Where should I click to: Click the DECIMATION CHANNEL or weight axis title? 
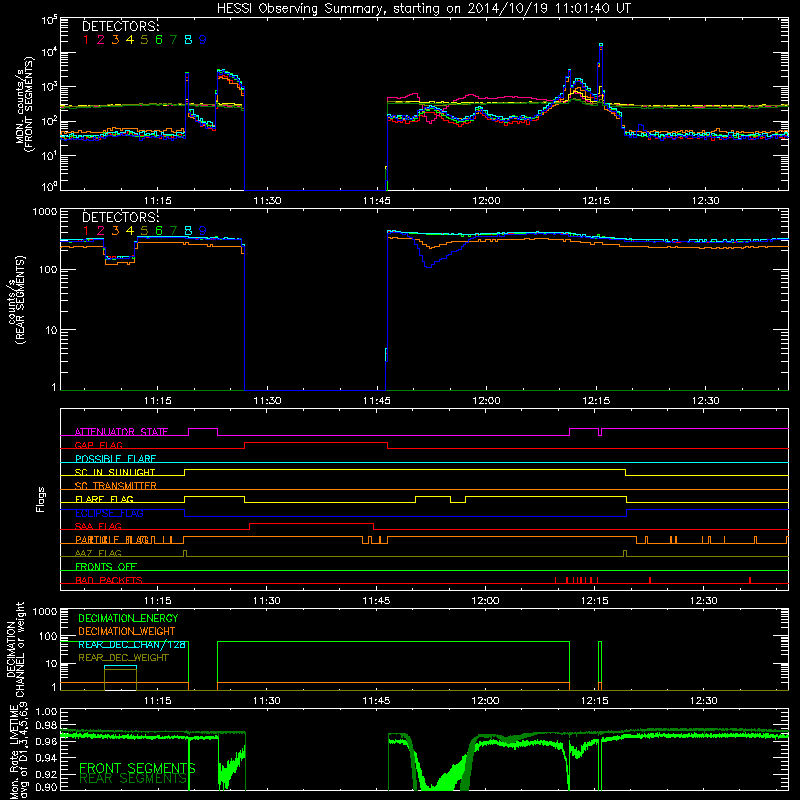[x=15, y=649]
